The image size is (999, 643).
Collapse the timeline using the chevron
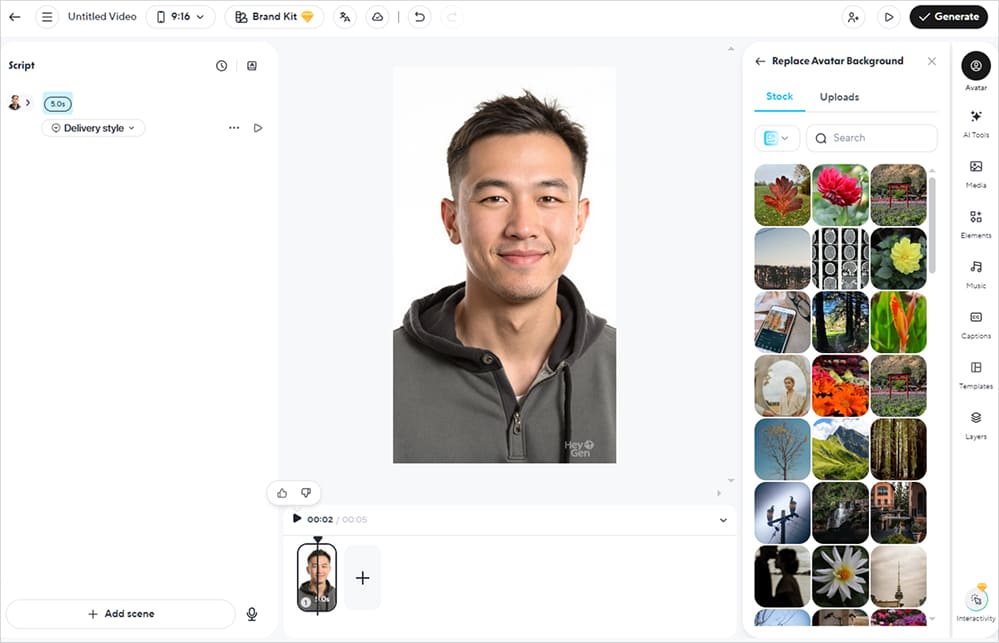click(x=723, y=520)
